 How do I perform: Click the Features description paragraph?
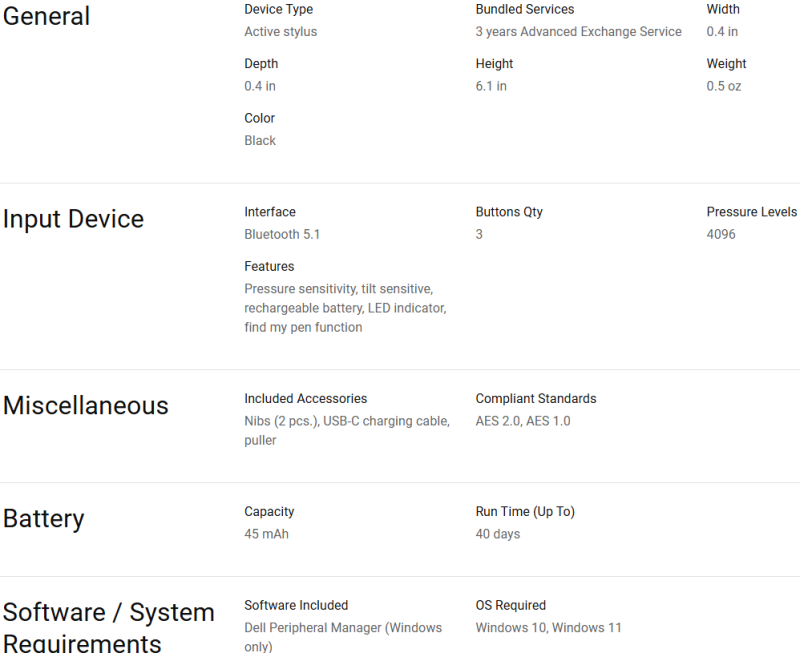pos(345,308)
